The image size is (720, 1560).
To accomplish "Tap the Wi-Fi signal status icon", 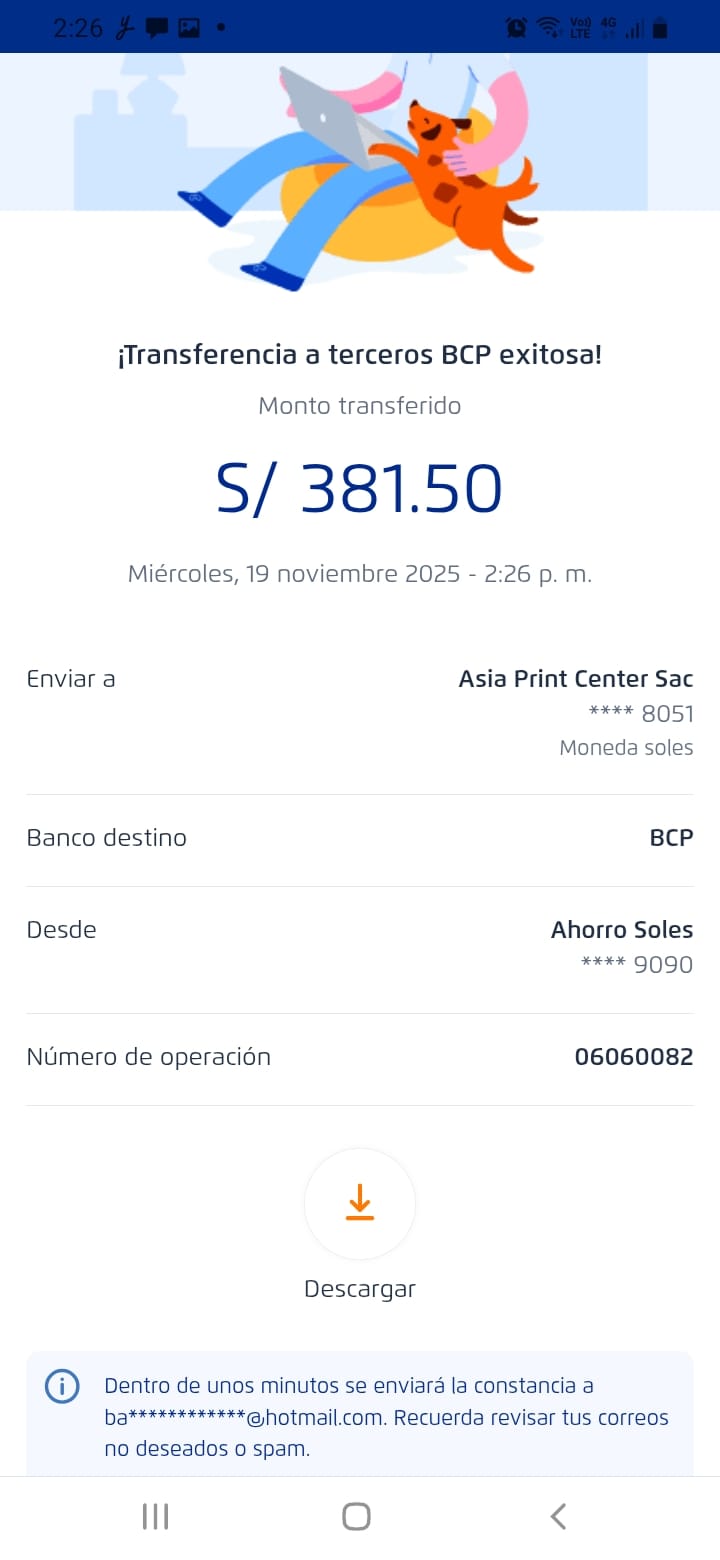I will coord(548,28).
